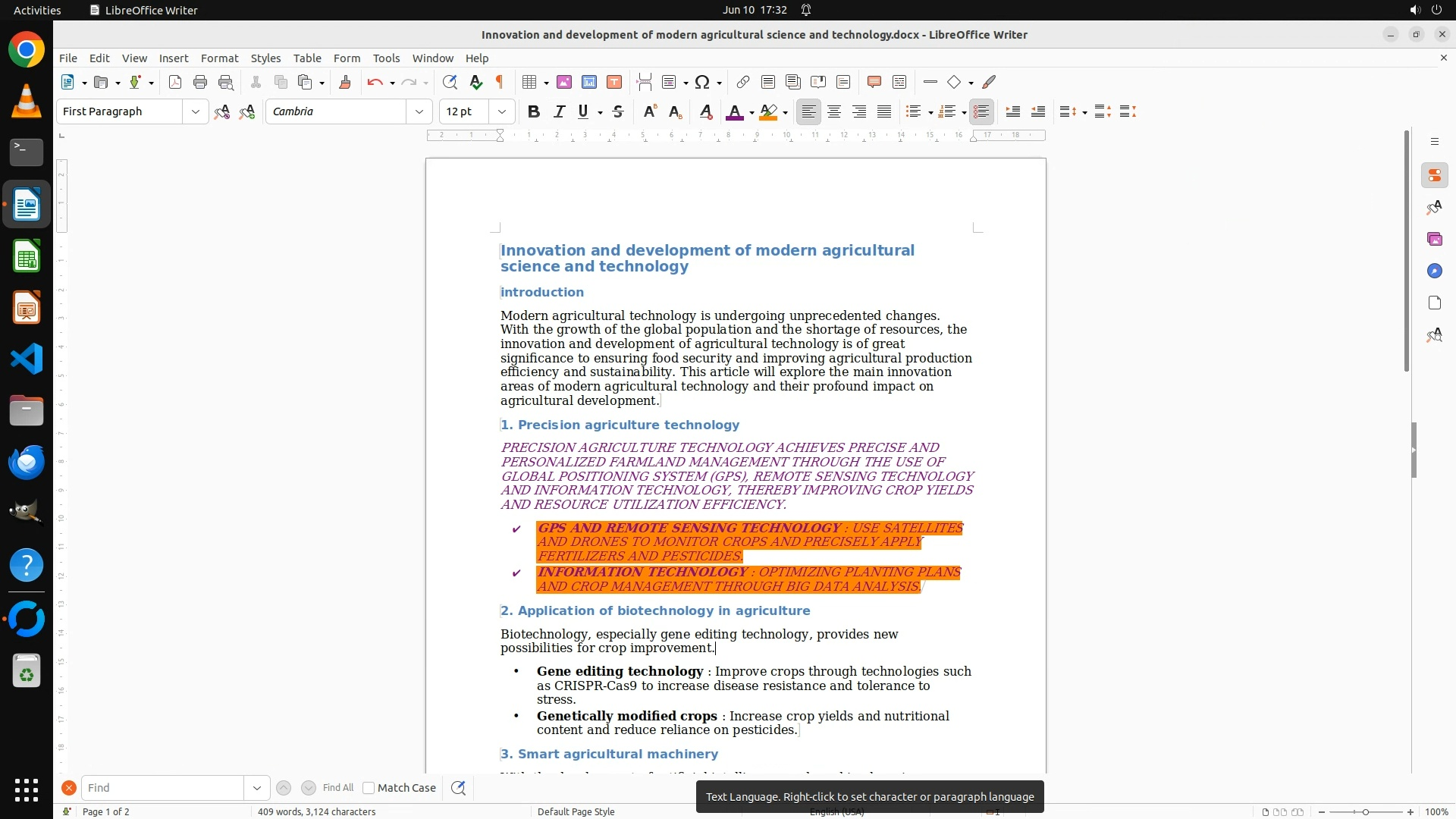This screenshot has height=819, width=1456.
Task: Toggle Bold formatting button
Action: point(534,112)
